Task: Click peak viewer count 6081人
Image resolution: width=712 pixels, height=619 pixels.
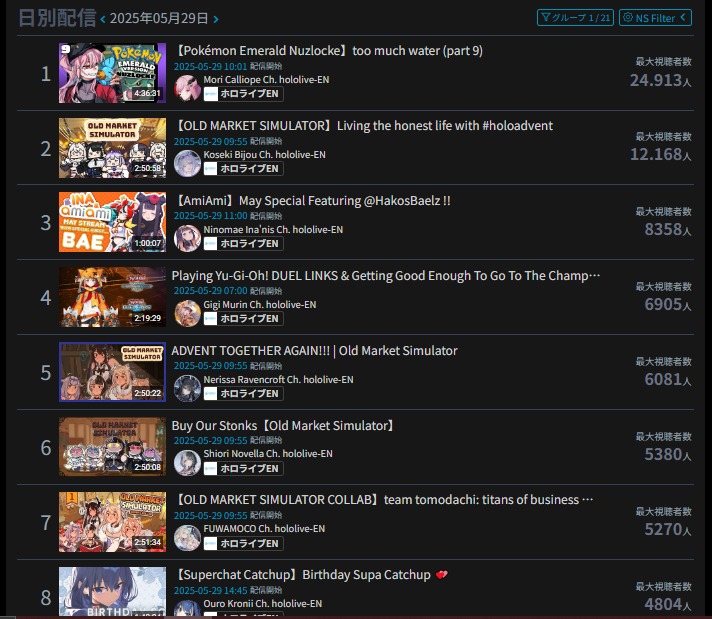Action: (x=668, y=379)
